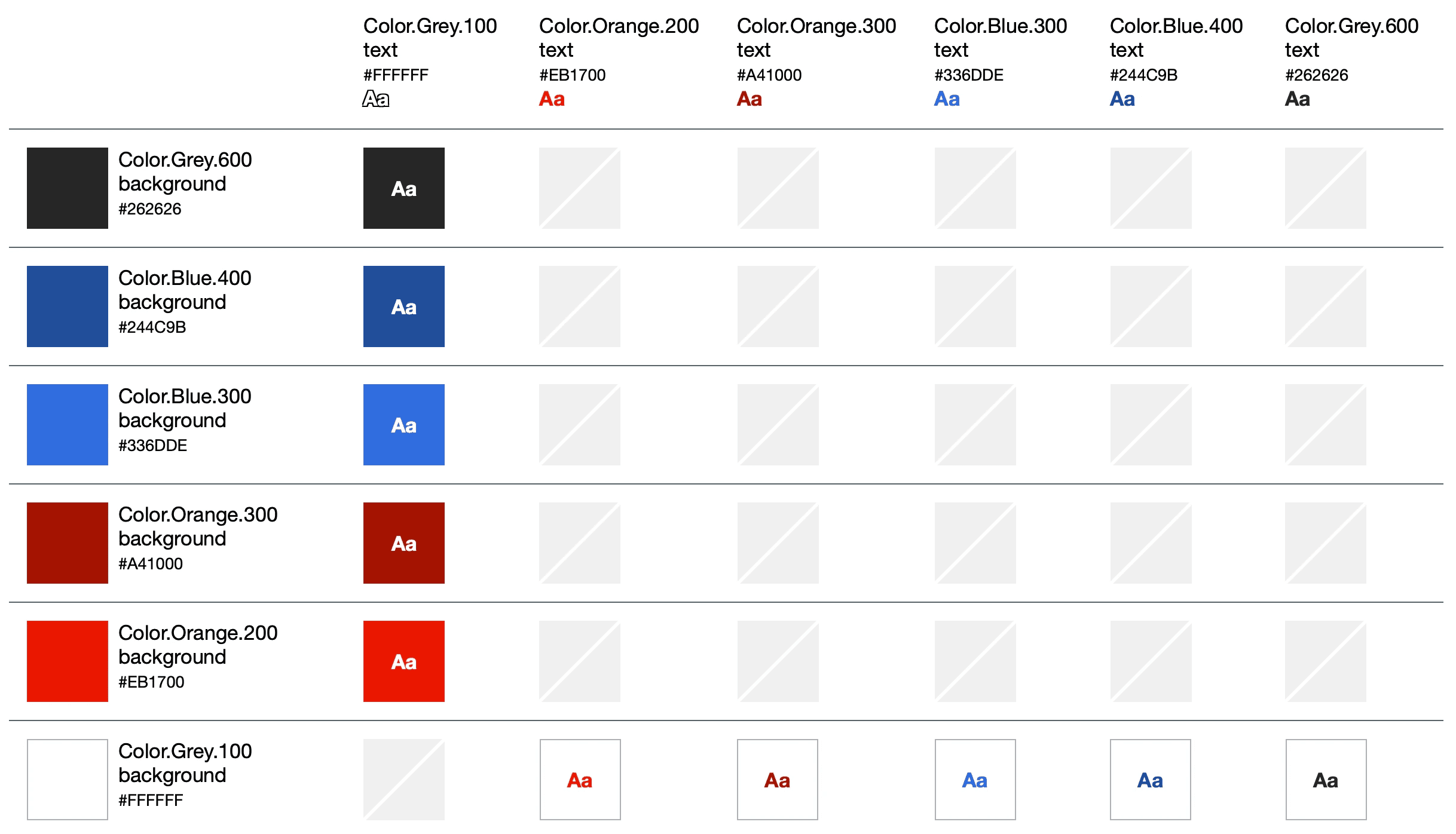Image resolution: width=1456 pixels, height=834 pixels.
Task: Click white Aa on Grey.600 tile
Action: click(x=403, y=188)
